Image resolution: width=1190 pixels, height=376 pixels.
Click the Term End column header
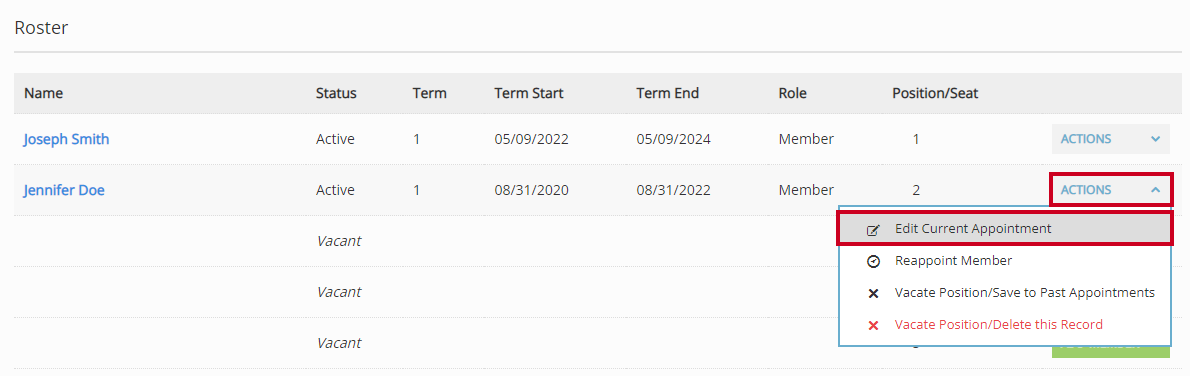[668, 93]
